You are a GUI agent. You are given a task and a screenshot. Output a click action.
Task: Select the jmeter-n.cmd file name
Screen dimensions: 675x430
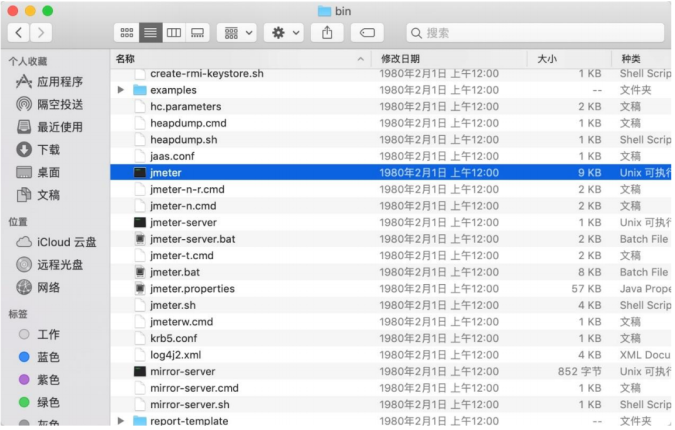click(x=183, y=206)
